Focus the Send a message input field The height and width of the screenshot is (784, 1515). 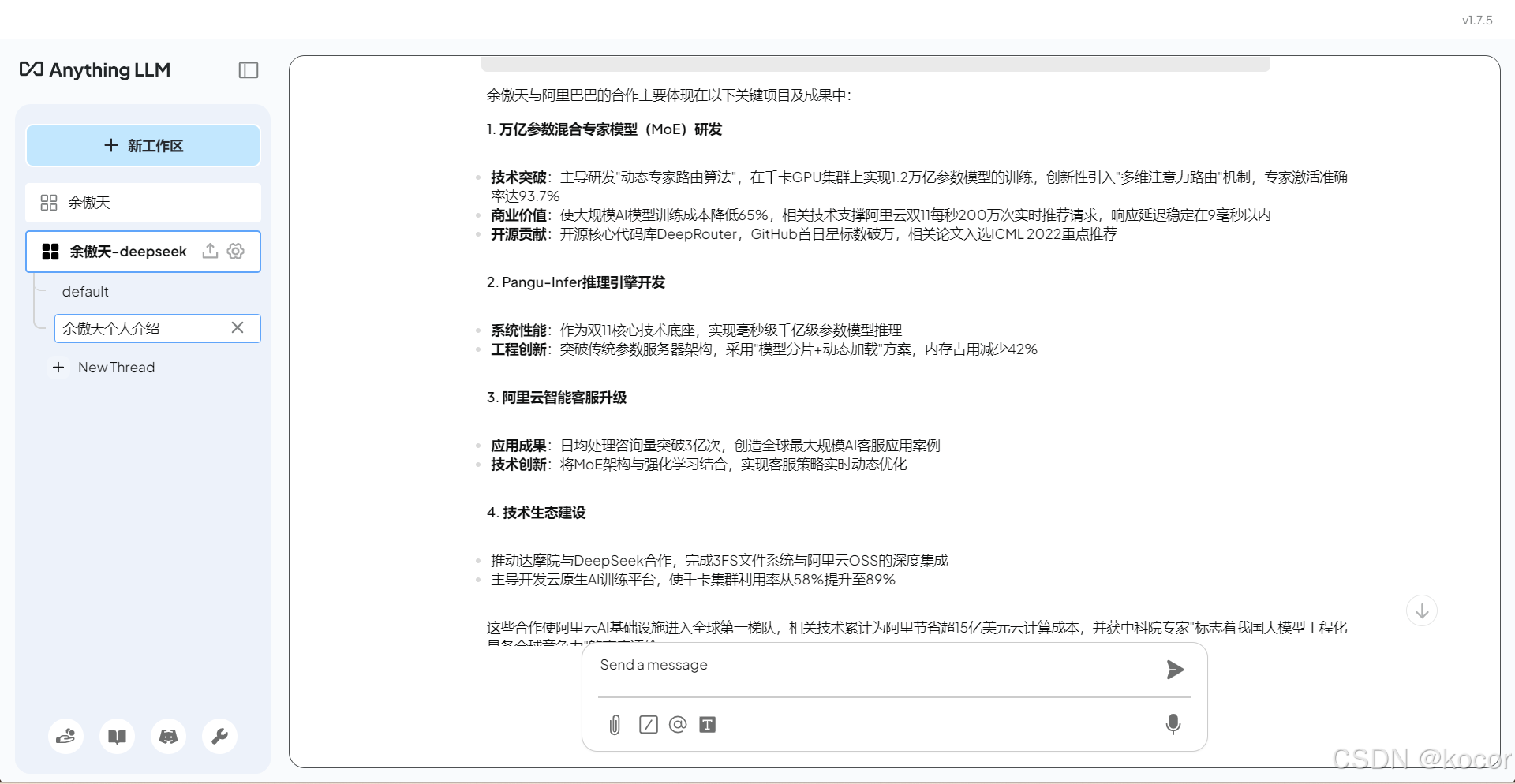tap(876, 666)
